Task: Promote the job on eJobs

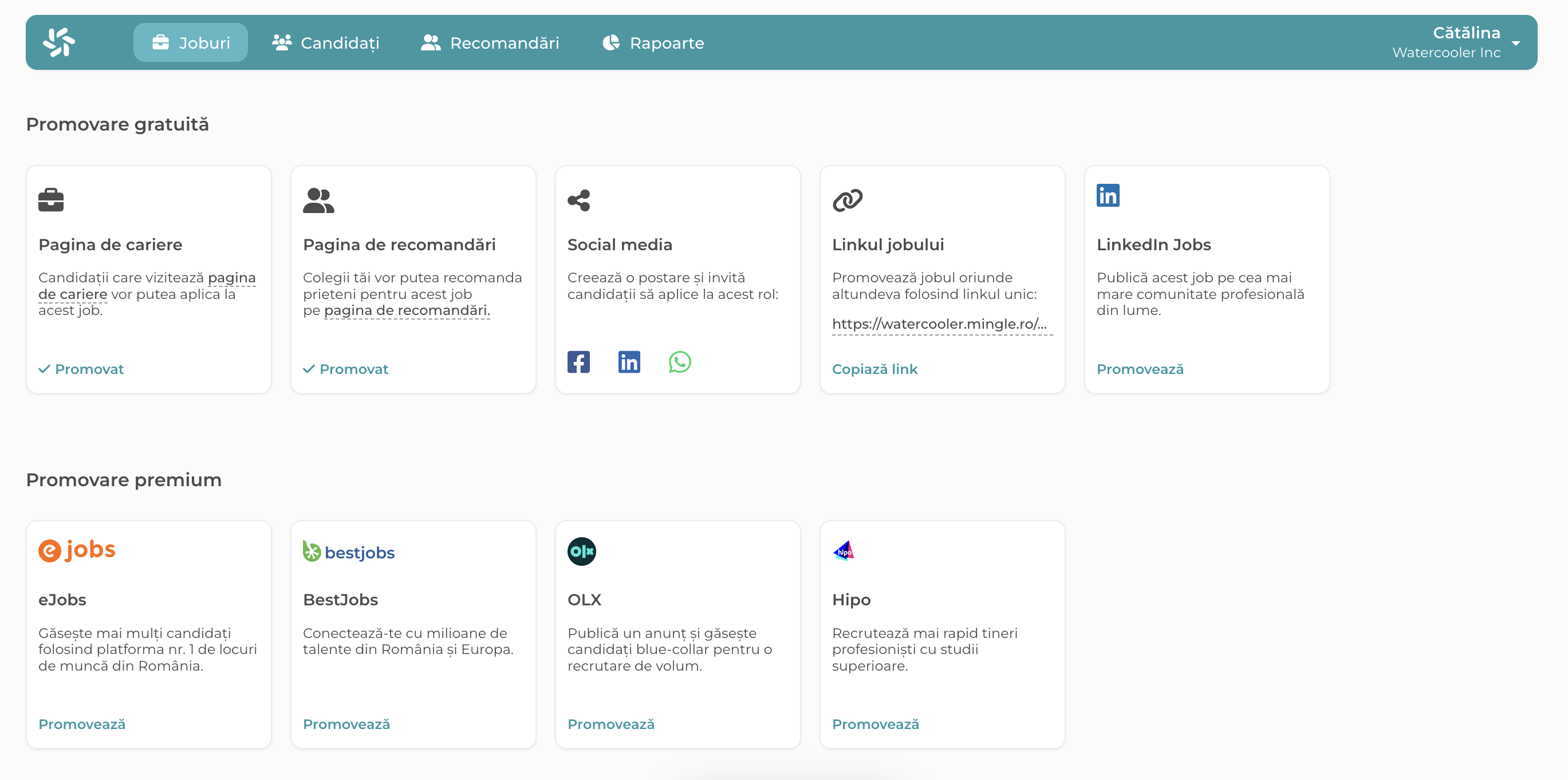Action: pos(81,724)
